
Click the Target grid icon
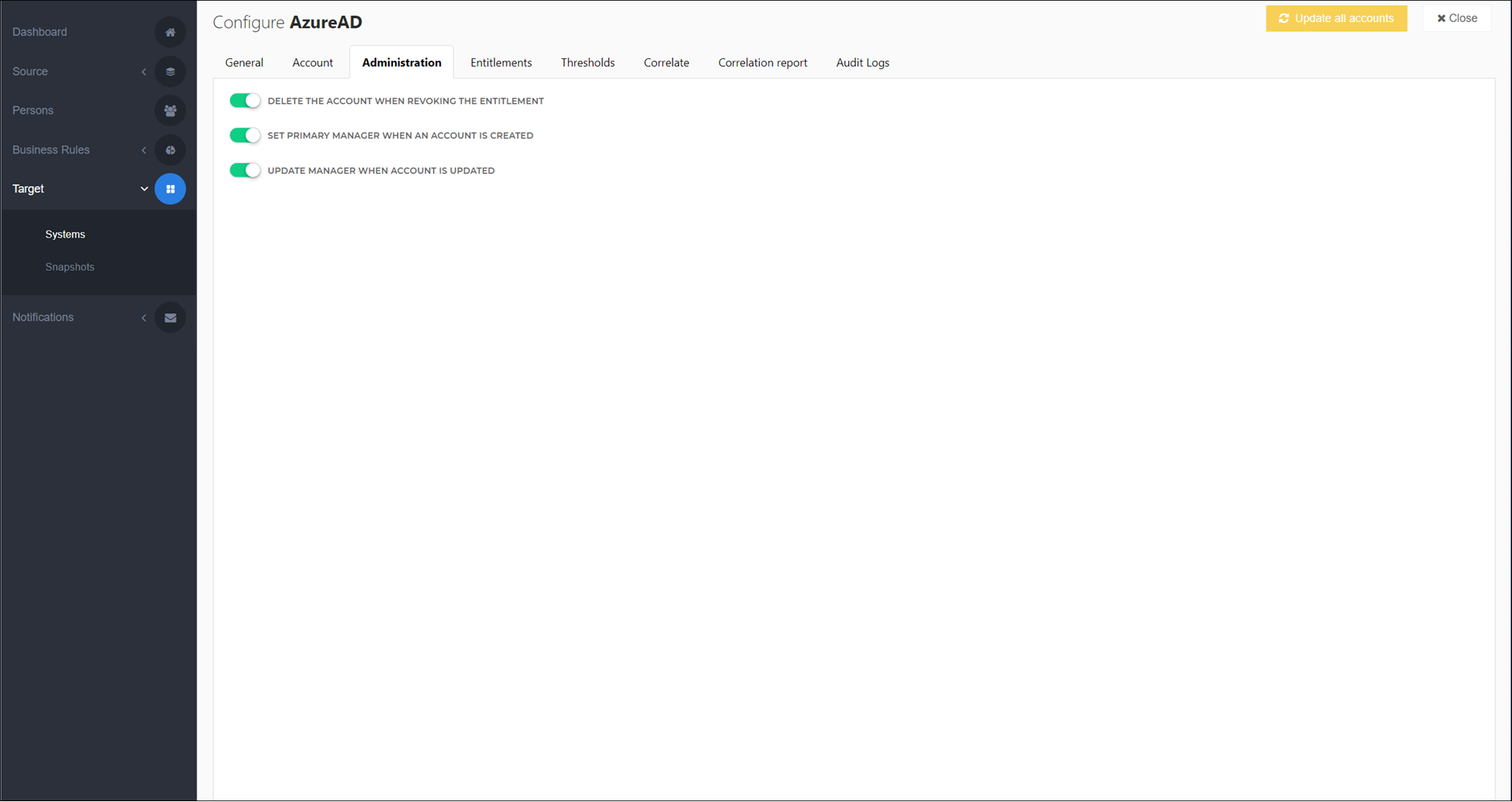tap(170, 189)
